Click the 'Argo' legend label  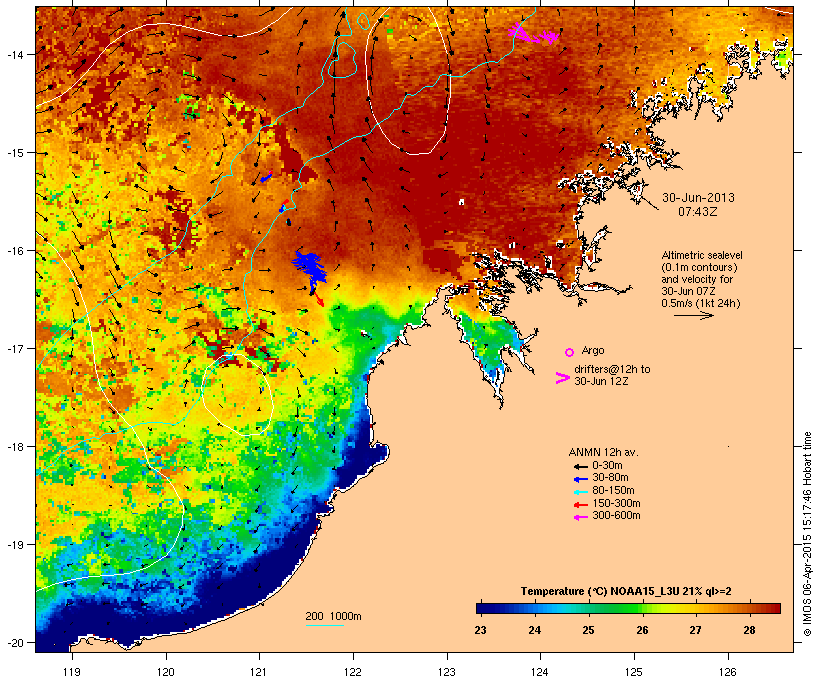click(x=593, y=350)
